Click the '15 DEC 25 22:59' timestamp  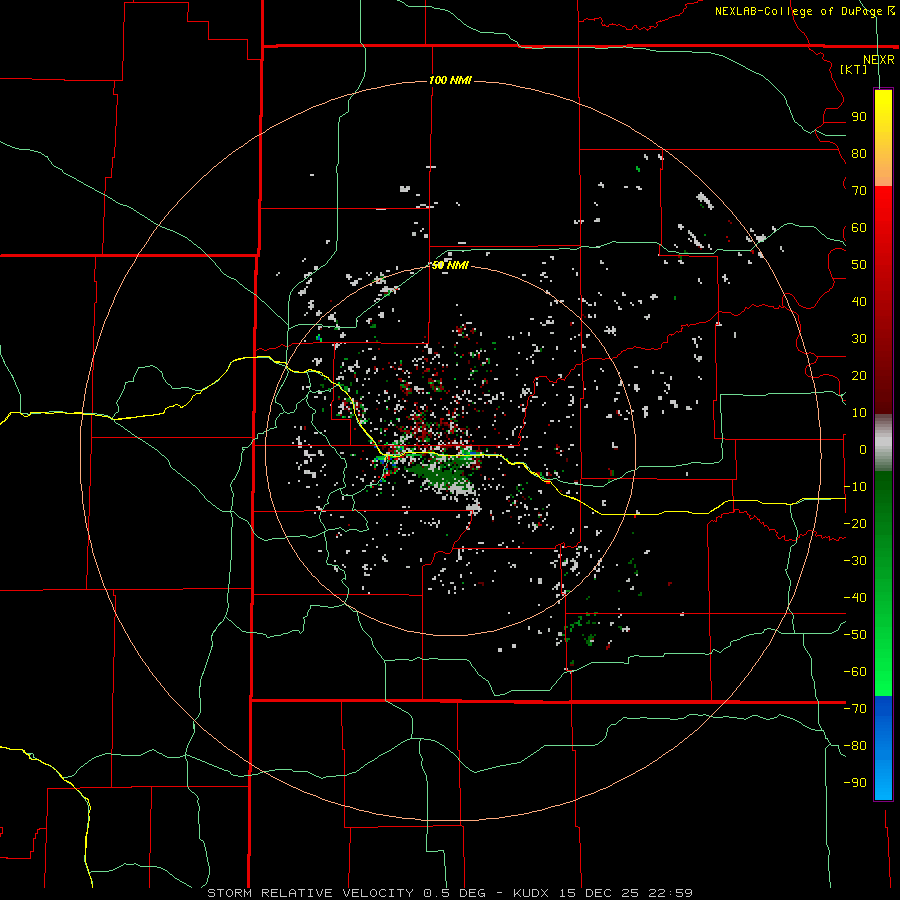tap(625, 893)
